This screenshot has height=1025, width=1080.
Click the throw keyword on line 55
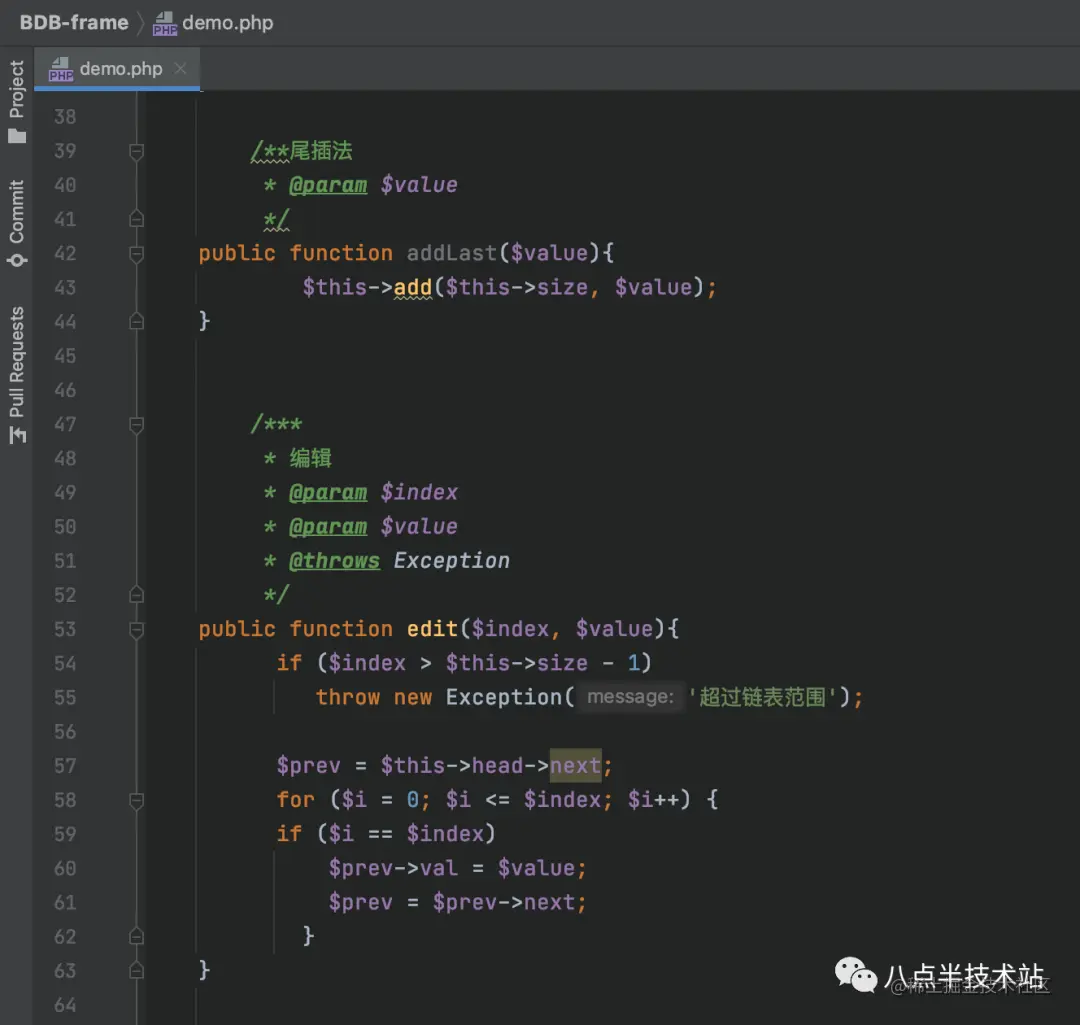[x=348, y=697]
